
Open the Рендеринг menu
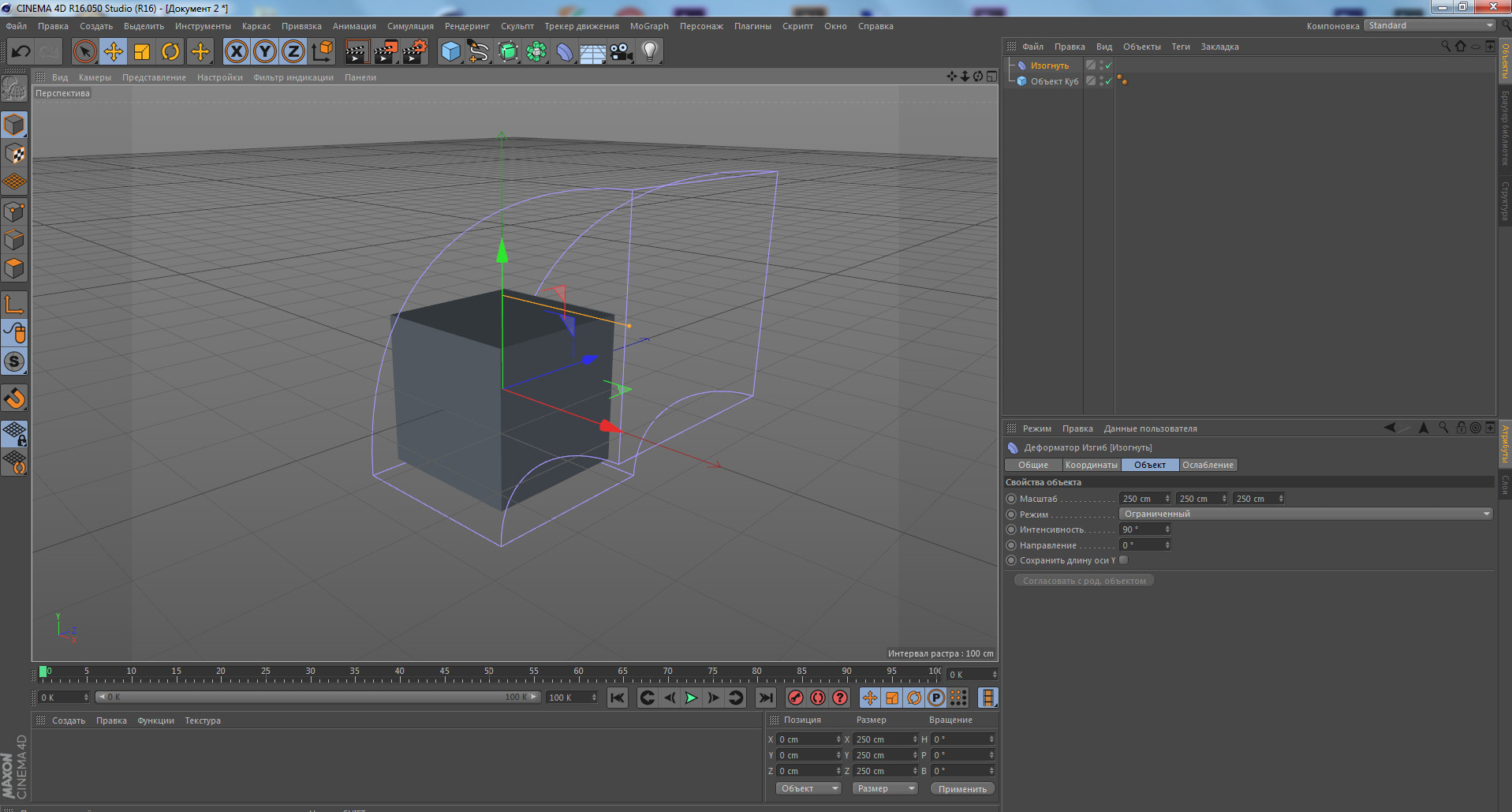467,26
